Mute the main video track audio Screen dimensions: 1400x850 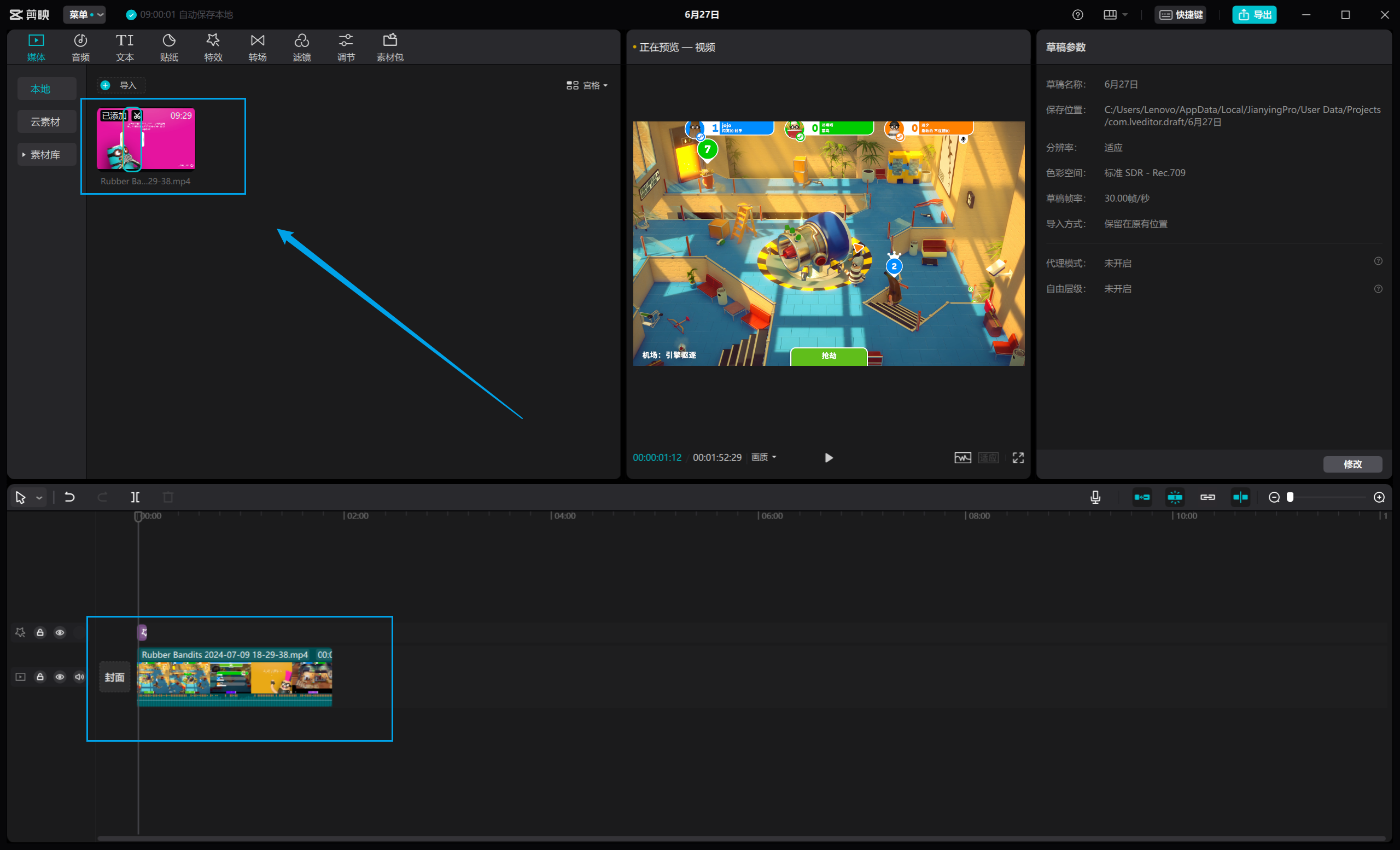[79, 677]
